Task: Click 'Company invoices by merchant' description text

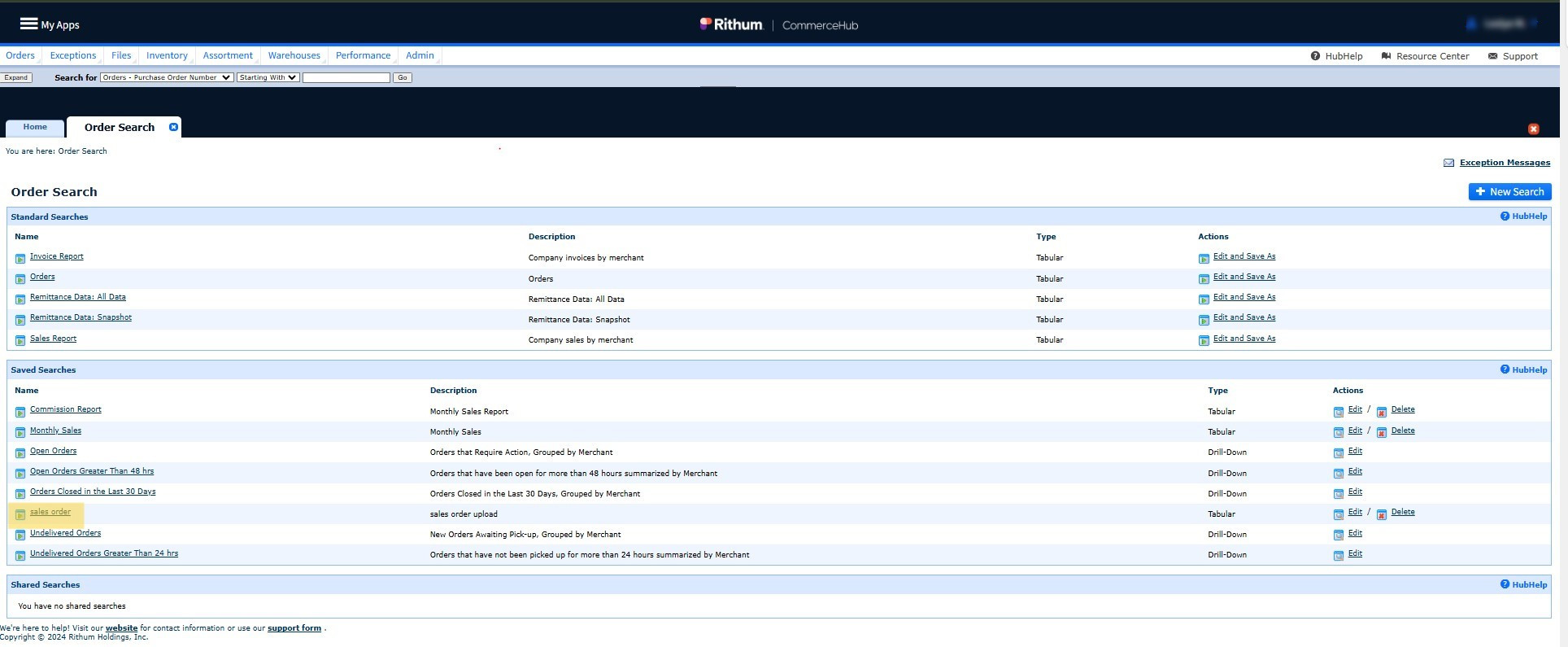Action: click(586, 258)
